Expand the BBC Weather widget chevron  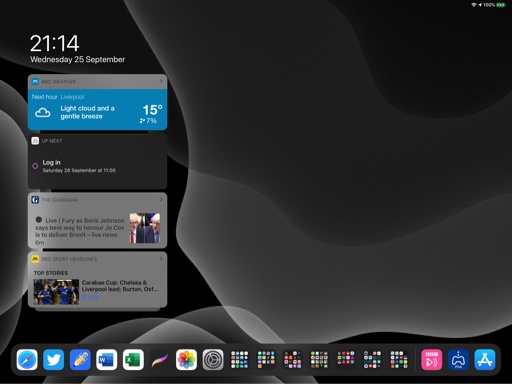[161, 81]
